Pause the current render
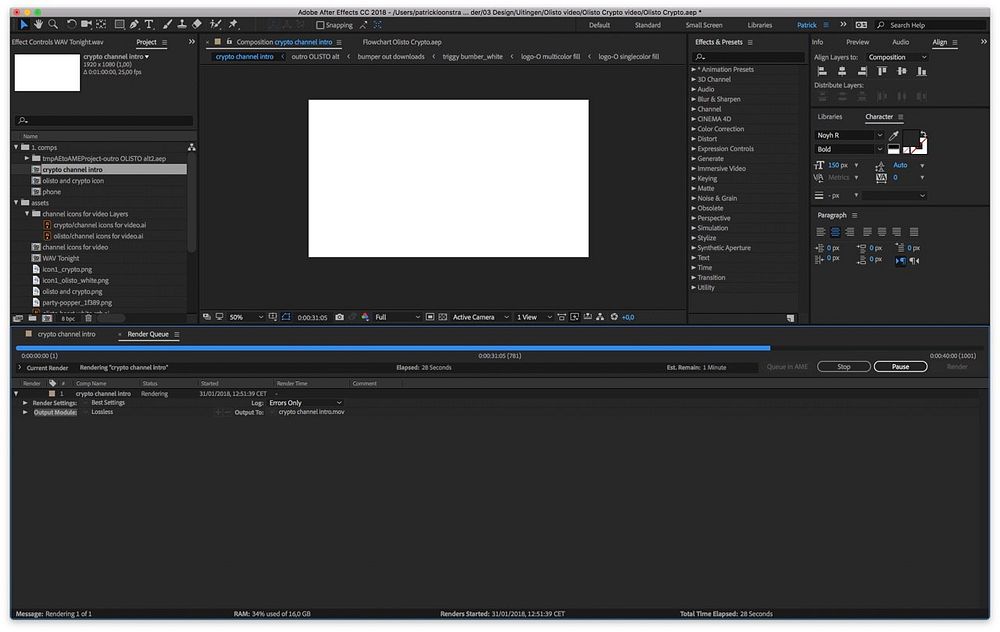This screenshot has height=632, width=1000. coord(900,367)
